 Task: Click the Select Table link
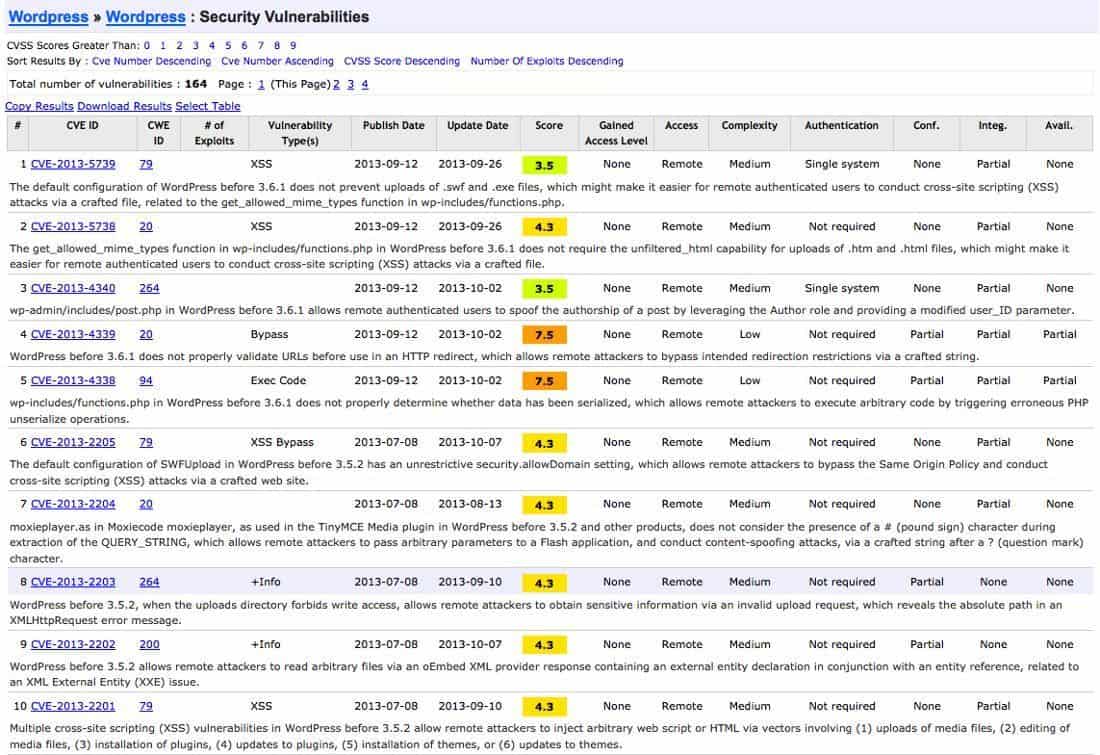click(x=208, y=106)
